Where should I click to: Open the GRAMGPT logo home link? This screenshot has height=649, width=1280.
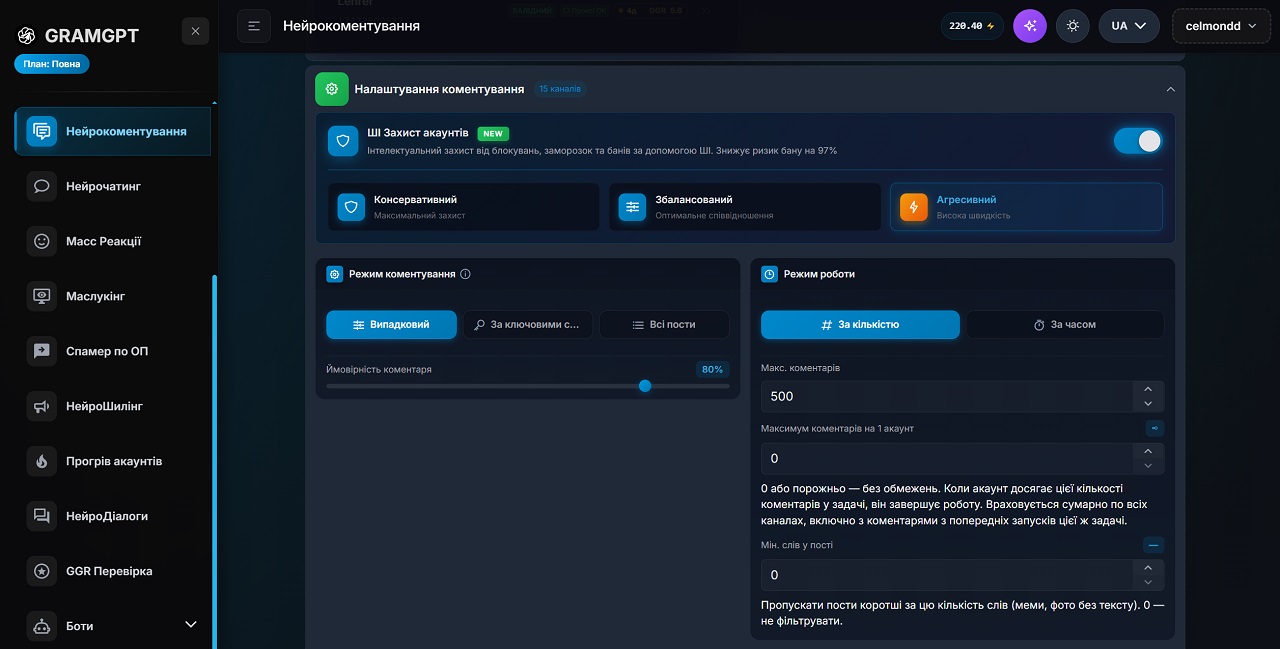pos(78,36)
